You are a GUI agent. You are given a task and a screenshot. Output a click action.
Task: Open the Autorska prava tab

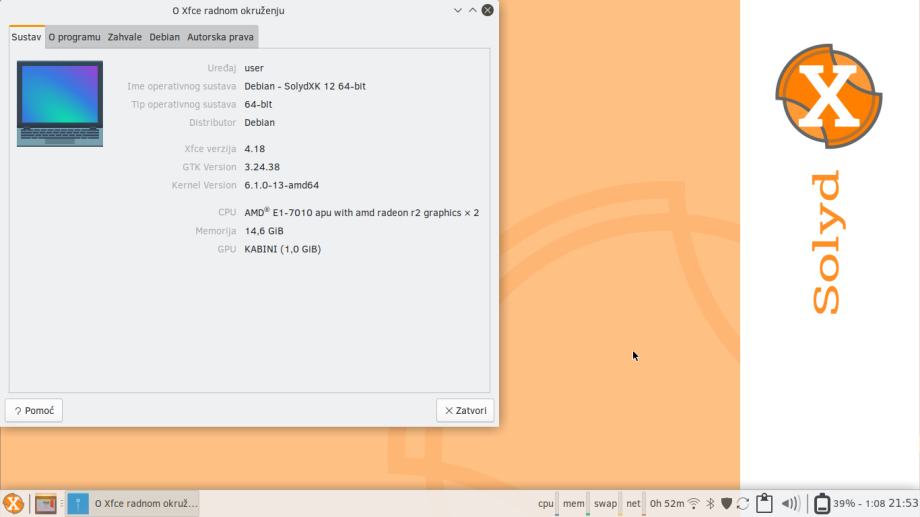[220, 37]
